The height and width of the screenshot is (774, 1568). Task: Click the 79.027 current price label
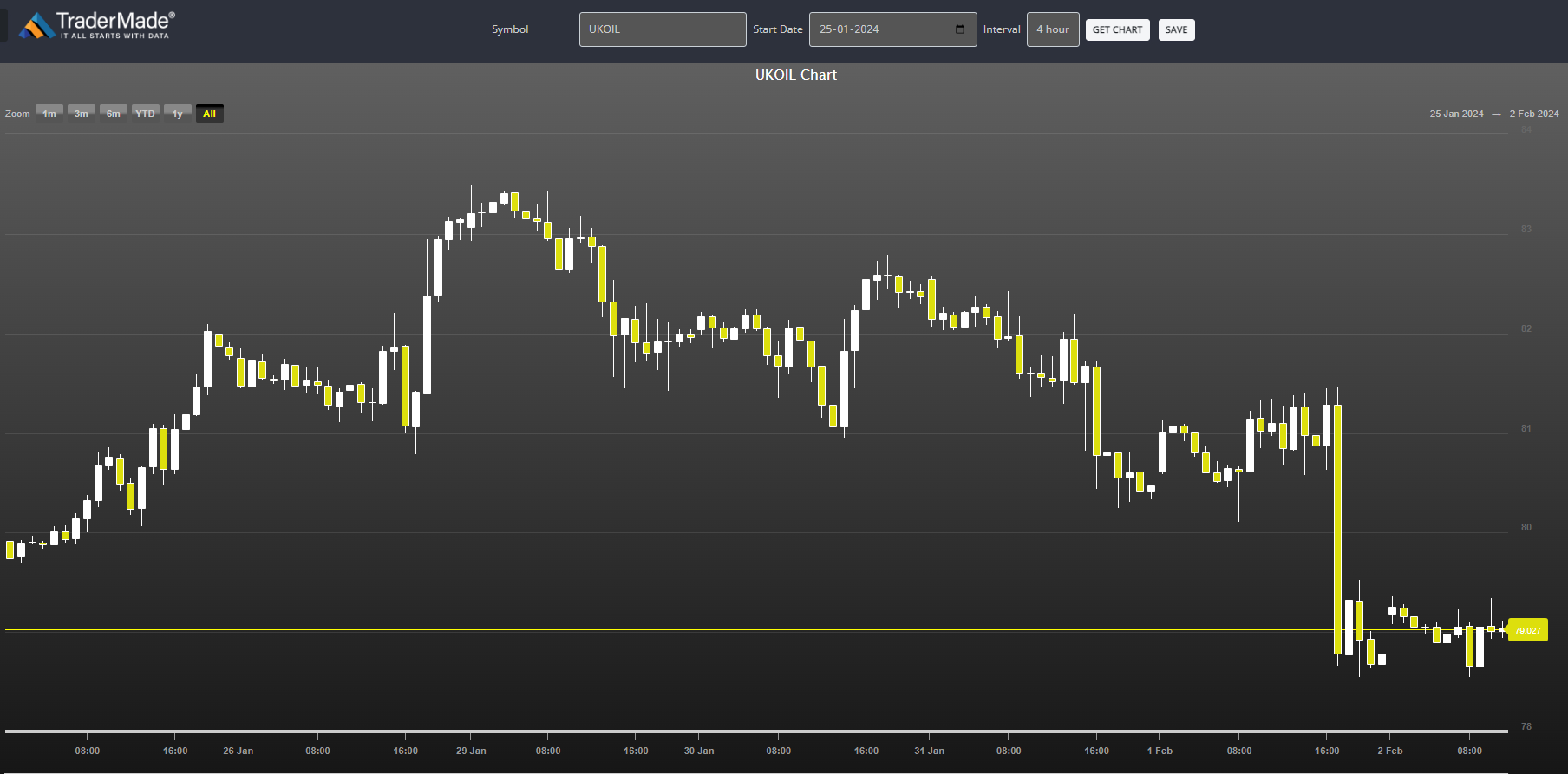tap(1528, 630)
